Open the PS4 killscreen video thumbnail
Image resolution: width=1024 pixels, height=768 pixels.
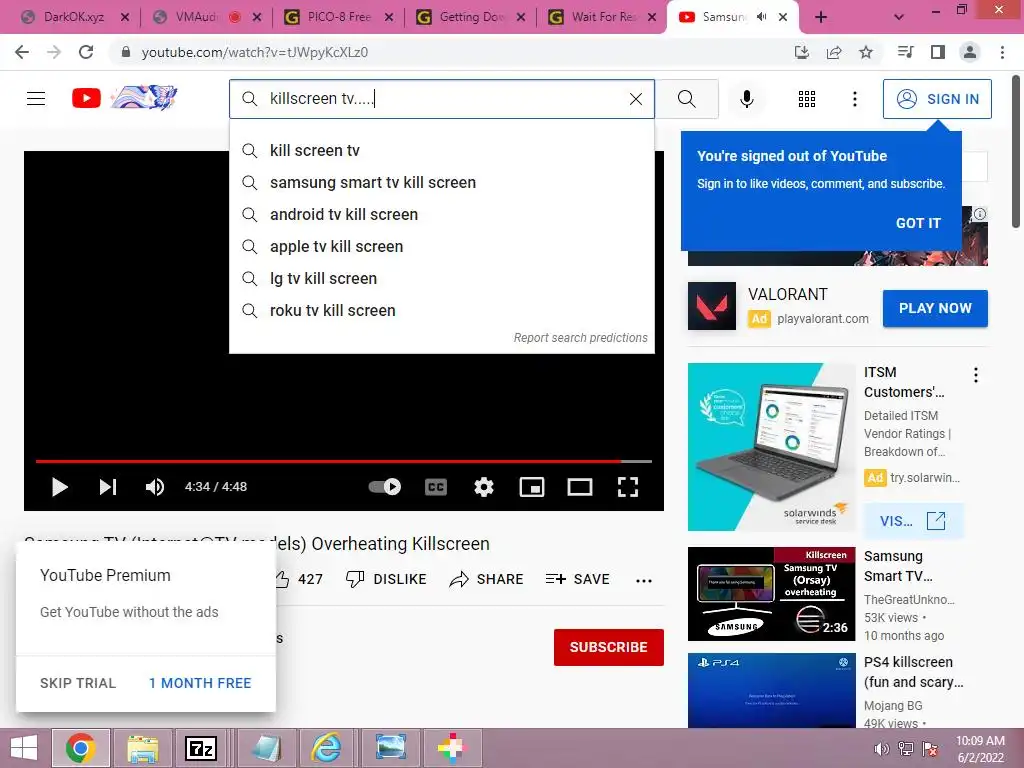click(771, 690)
